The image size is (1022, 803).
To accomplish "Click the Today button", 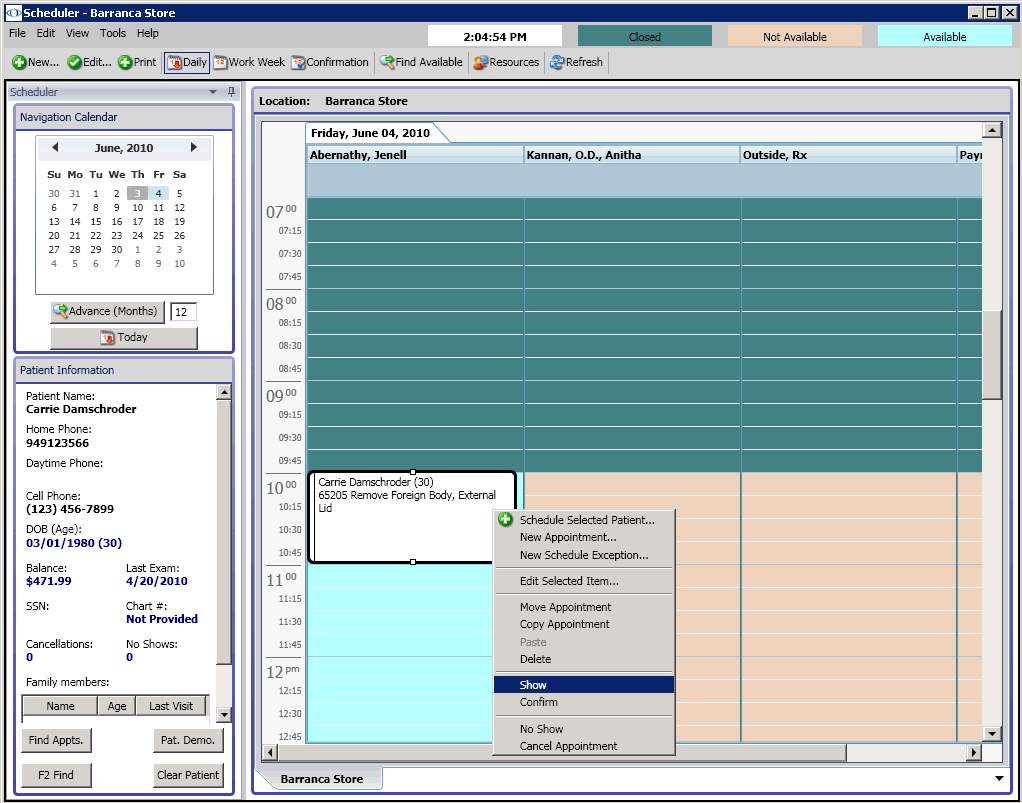I will (x=124, y=338).
